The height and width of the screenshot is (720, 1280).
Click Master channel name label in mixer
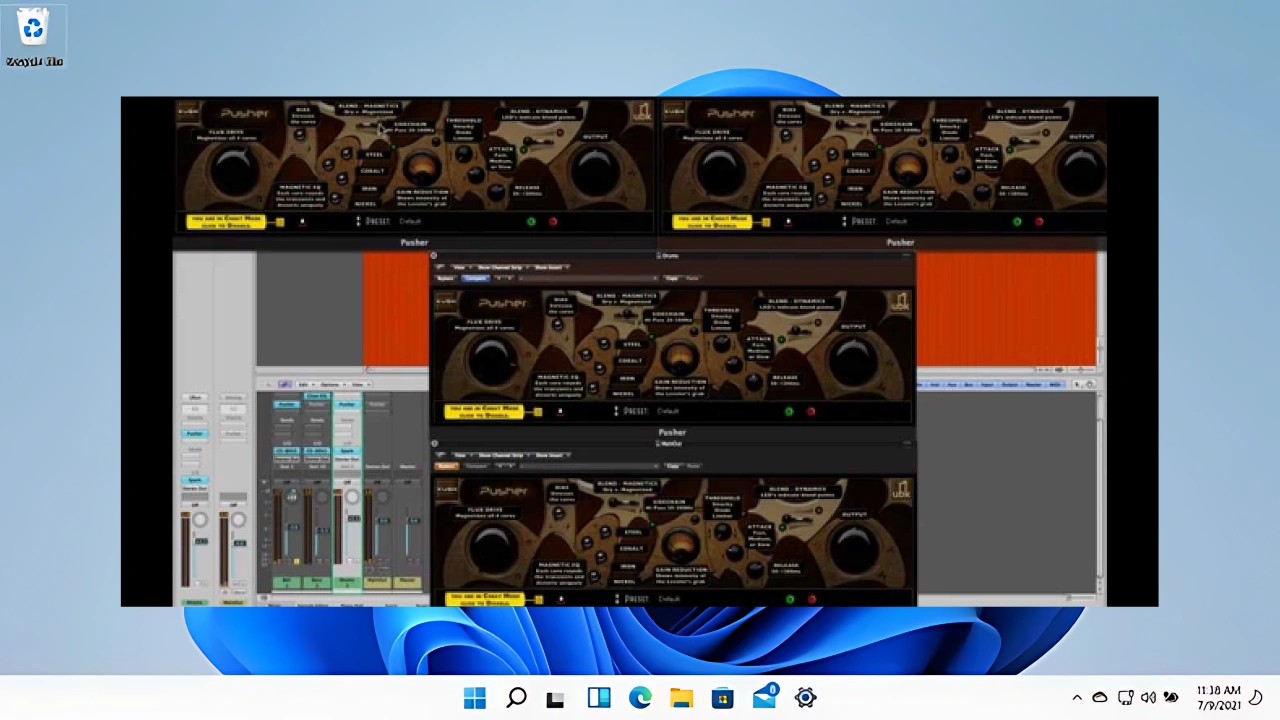point(407,582)
